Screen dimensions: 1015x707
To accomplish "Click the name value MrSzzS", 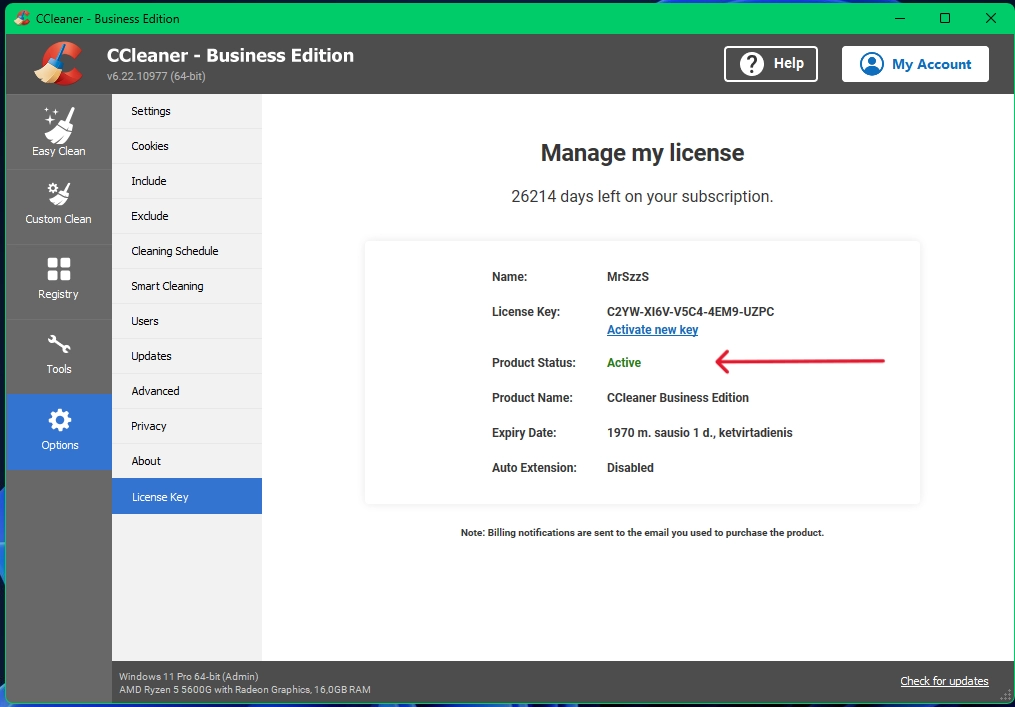I will [627, 276].
